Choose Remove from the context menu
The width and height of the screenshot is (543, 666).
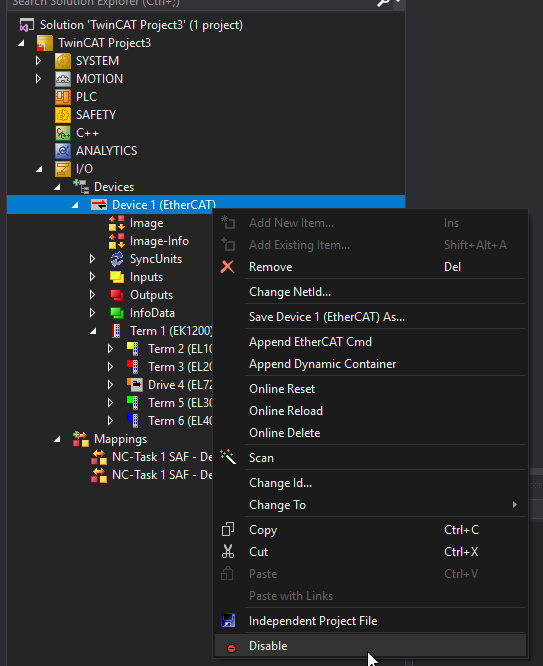pos(370,267)
